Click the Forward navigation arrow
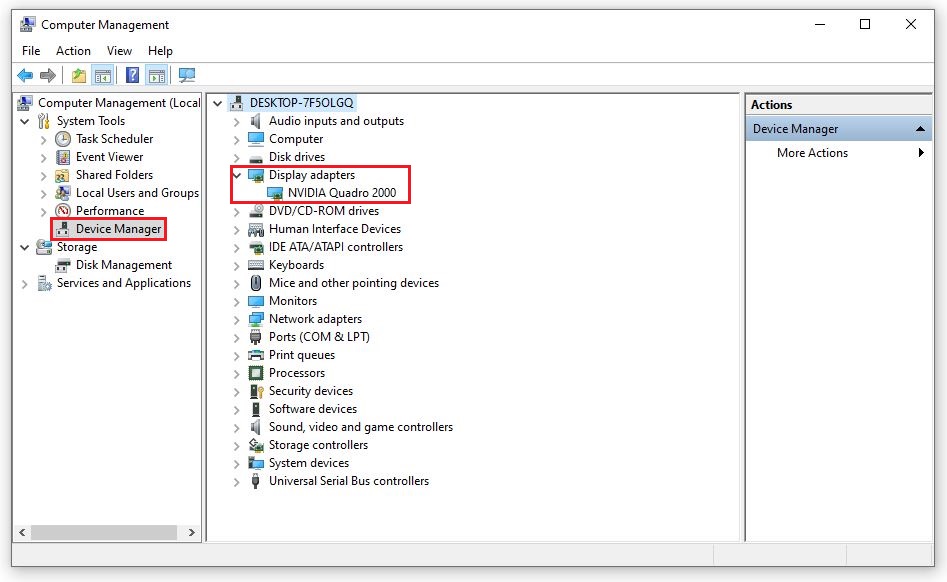The height and width of the screenshot is (582, 947). pos(46,74)
